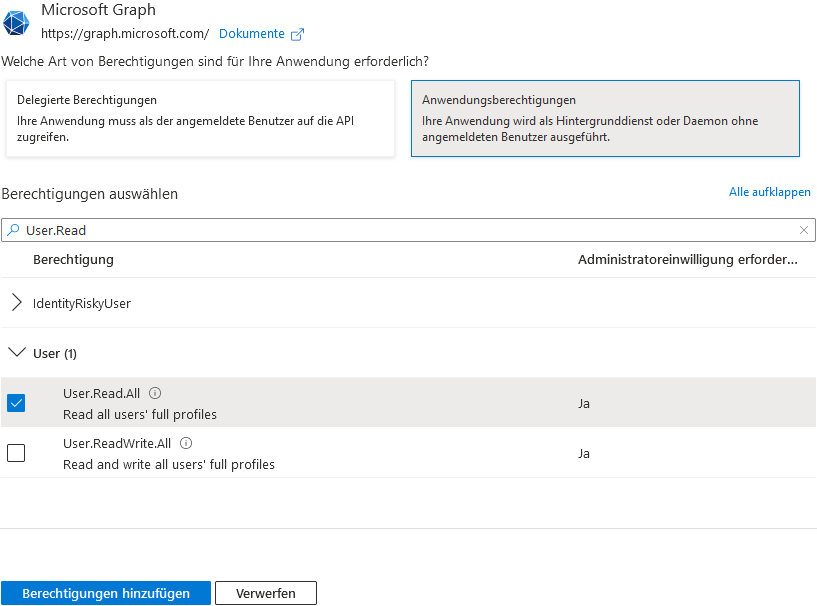
Task: Open the Dokumente link
Action: point(252,34)
